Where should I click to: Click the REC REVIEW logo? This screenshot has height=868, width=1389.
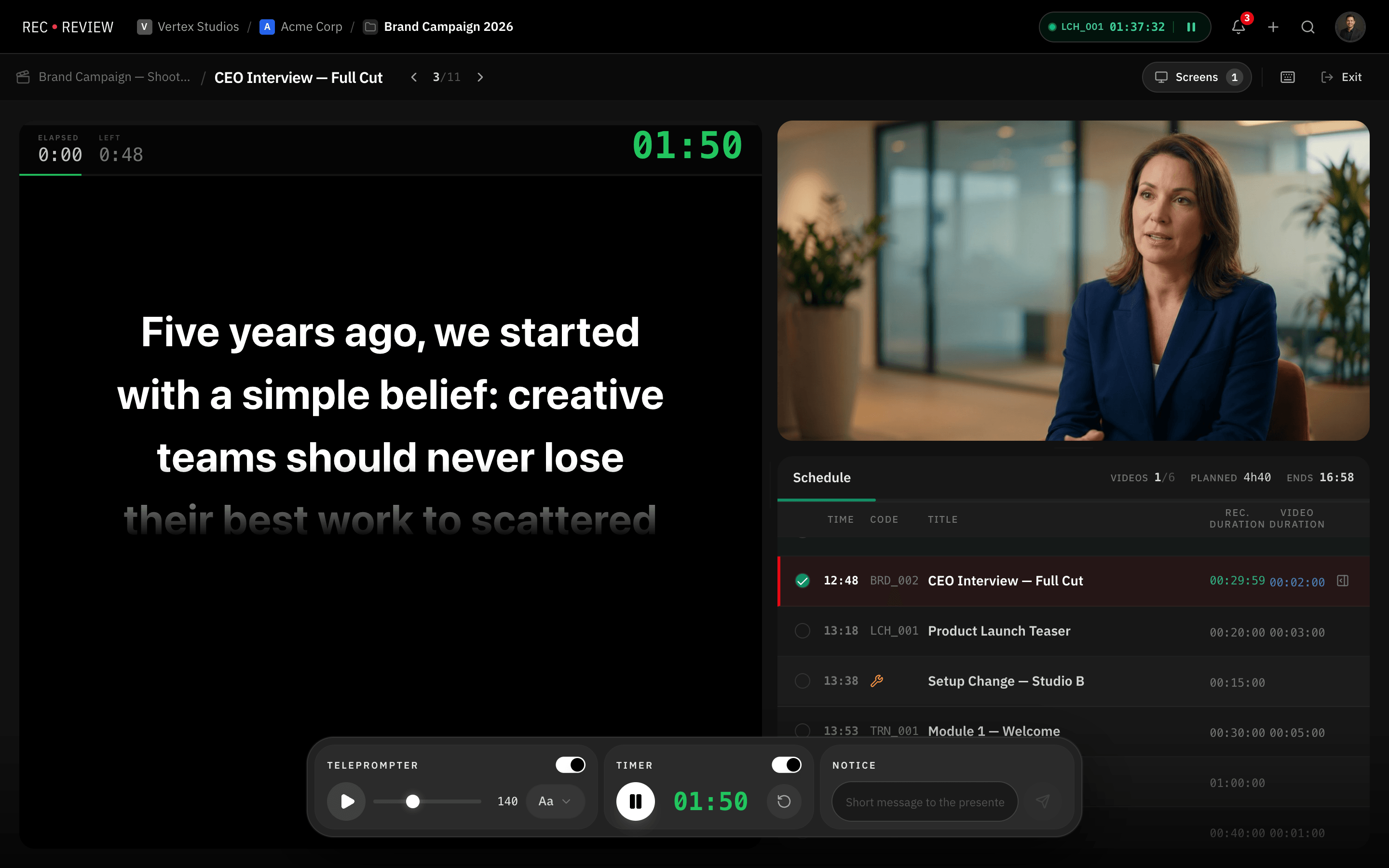[68, 27]
